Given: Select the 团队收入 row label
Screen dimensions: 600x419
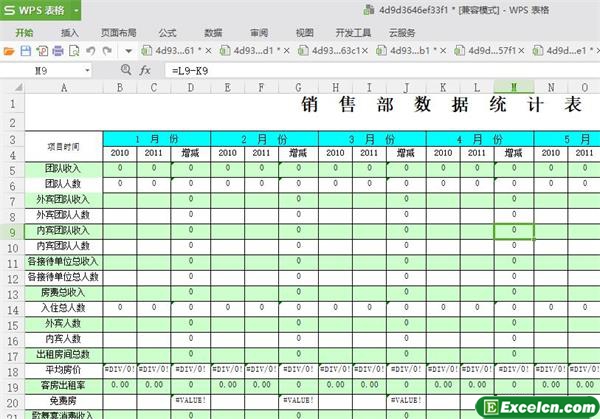Looking at the screenshot, I should [63, 169].
